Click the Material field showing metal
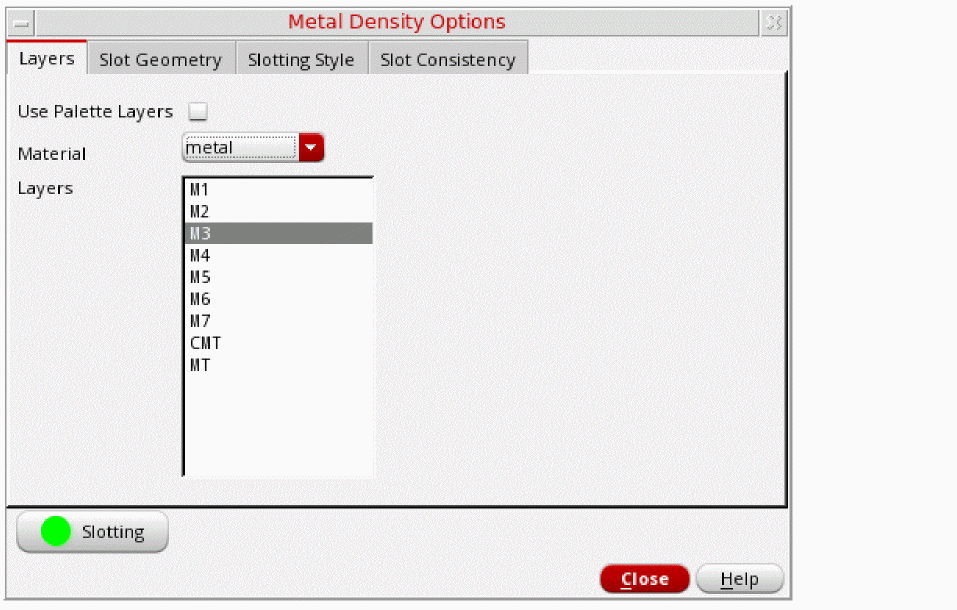The width and height of the screenshot is (957, 610). click(x=240, y=148)
